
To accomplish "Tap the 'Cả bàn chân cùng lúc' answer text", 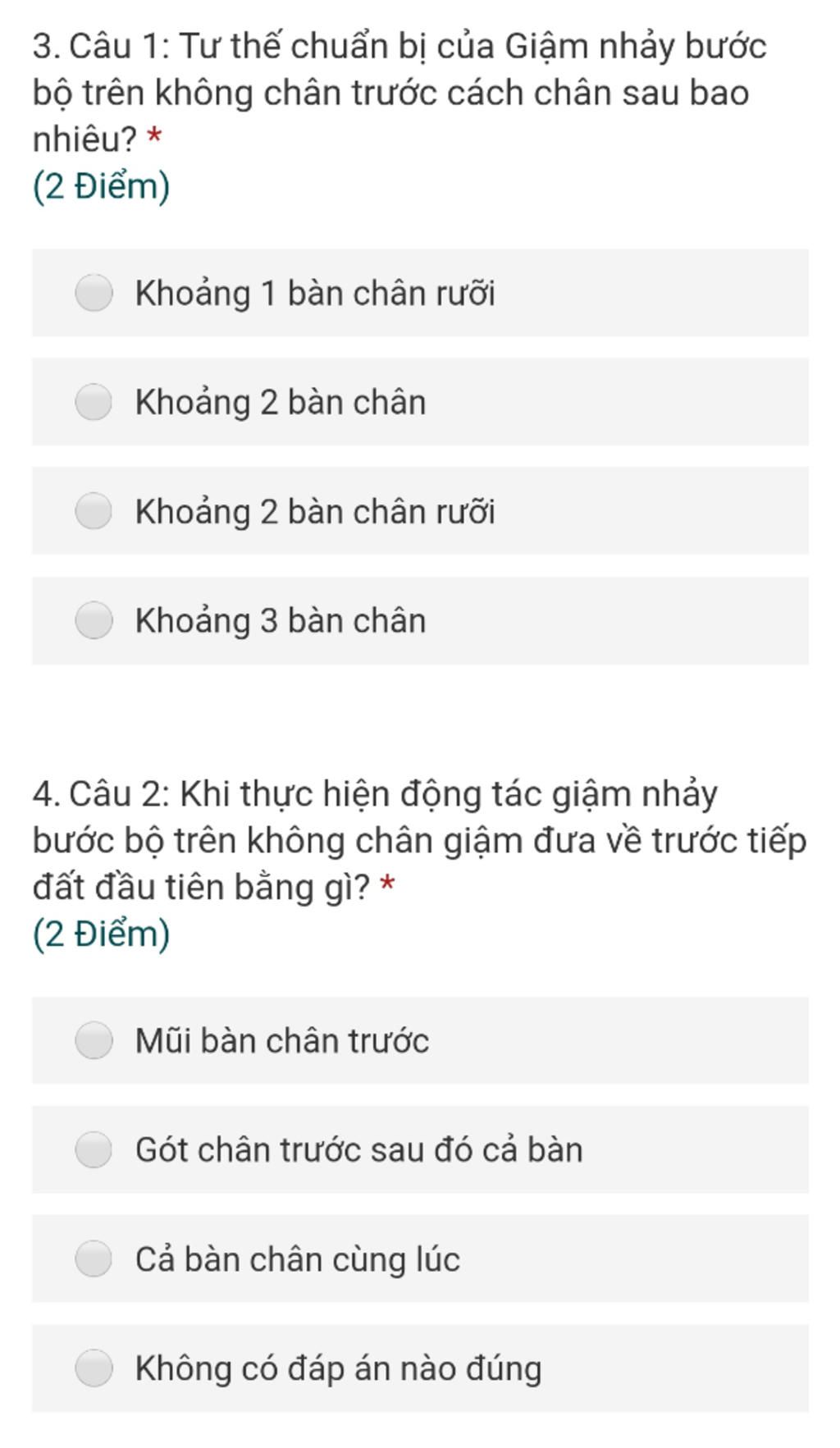I will pyautogui.click(x=298, y=1259).
